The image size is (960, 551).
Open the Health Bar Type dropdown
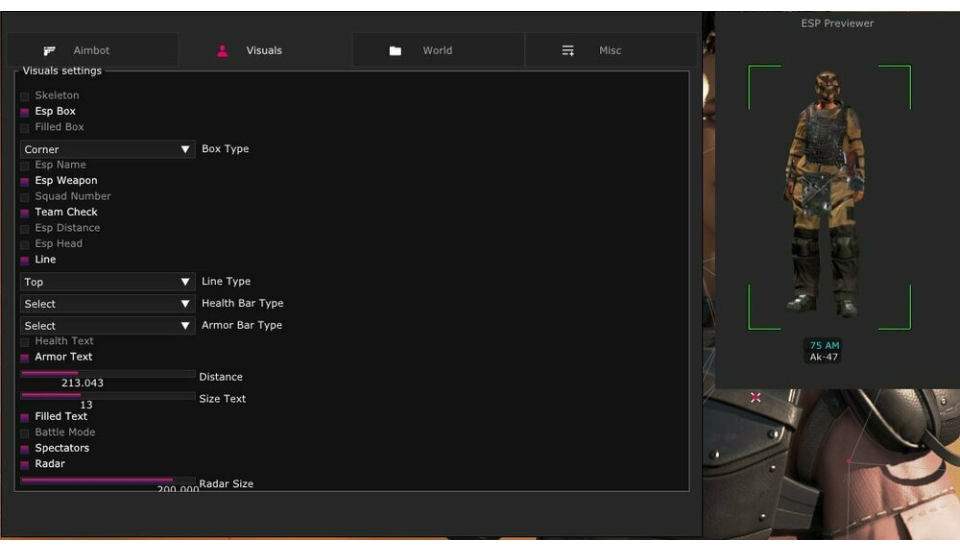[x=108, y=304]
